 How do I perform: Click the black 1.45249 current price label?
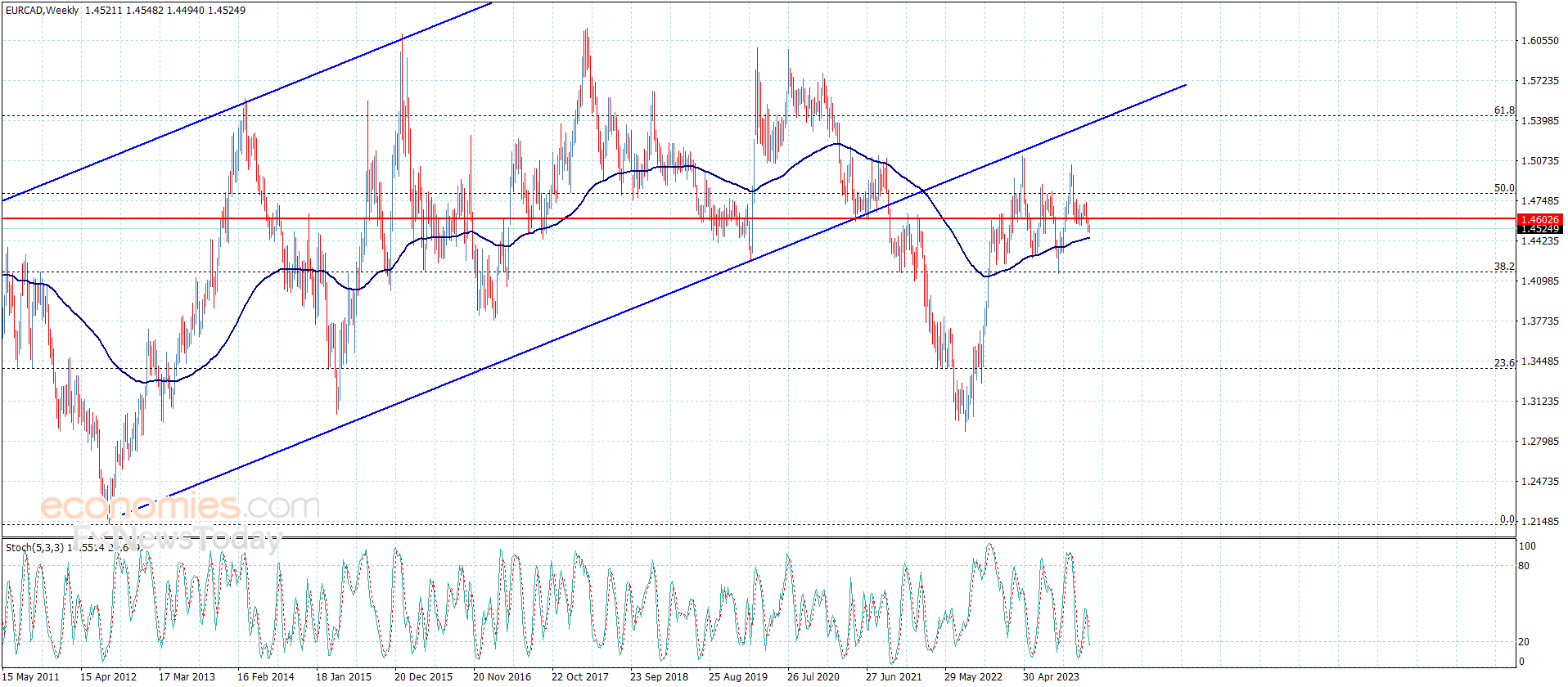pyautogui.click(x=1539, y=229)
